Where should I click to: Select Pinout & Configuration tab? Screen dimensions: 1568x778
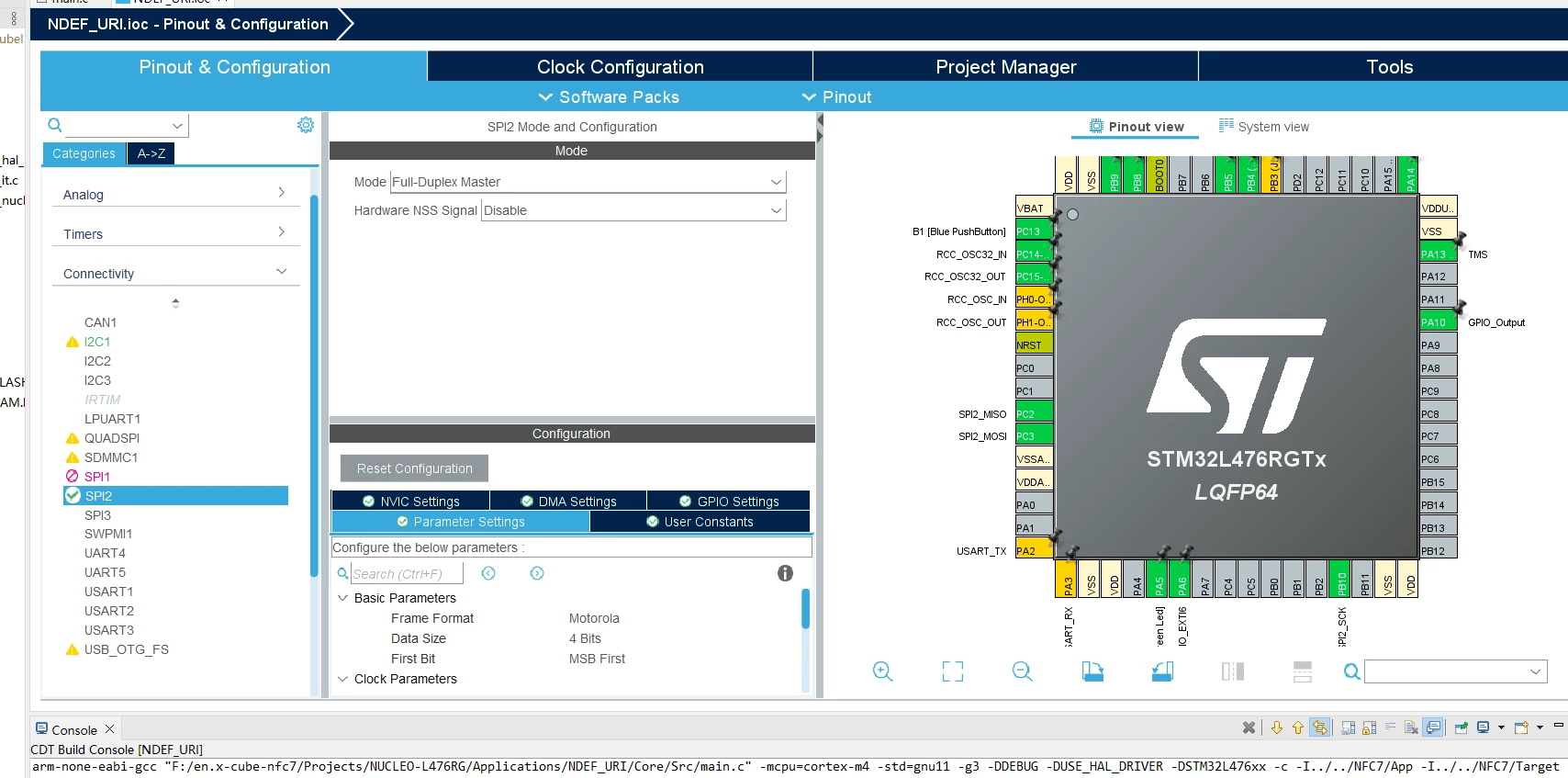pos(234,67)
